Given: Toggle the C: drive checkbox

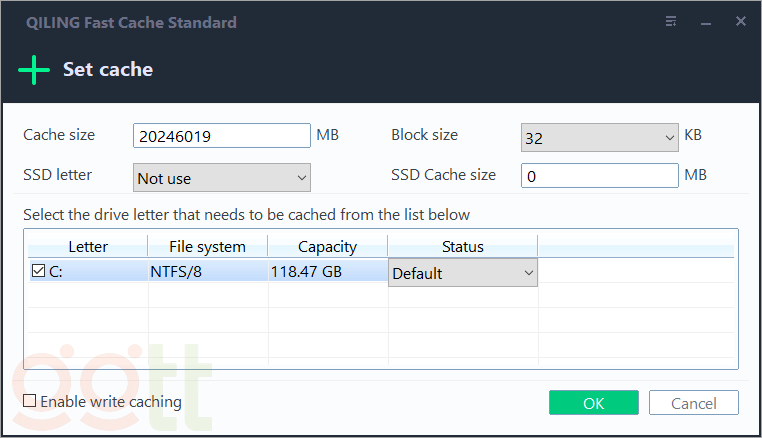Looking at the screenshot, I should (x=38, y=271).
